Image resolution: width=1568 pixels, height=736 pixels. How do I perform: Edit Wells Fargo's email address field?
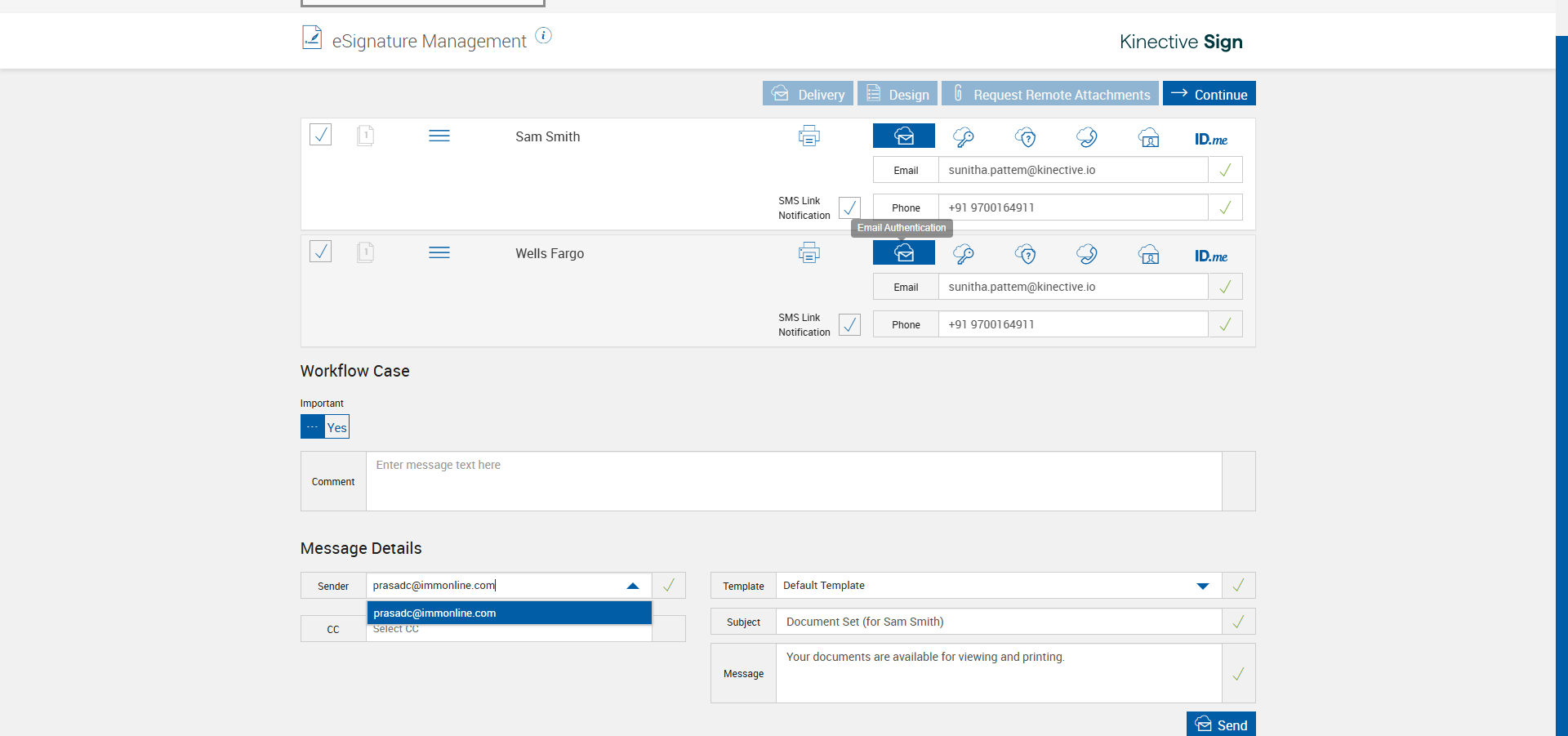click(1073, 287)
